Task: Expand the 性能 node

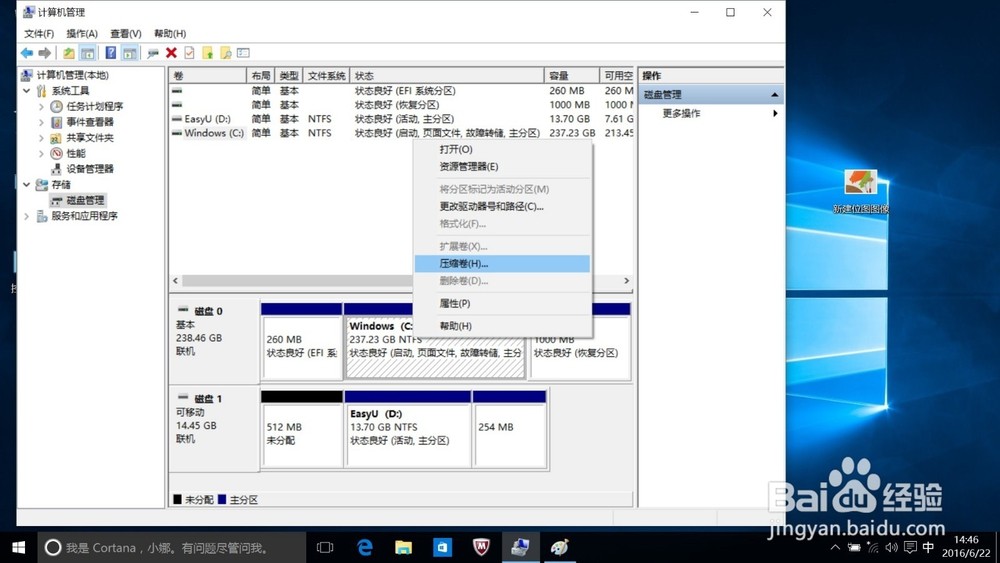Action: 41,153
